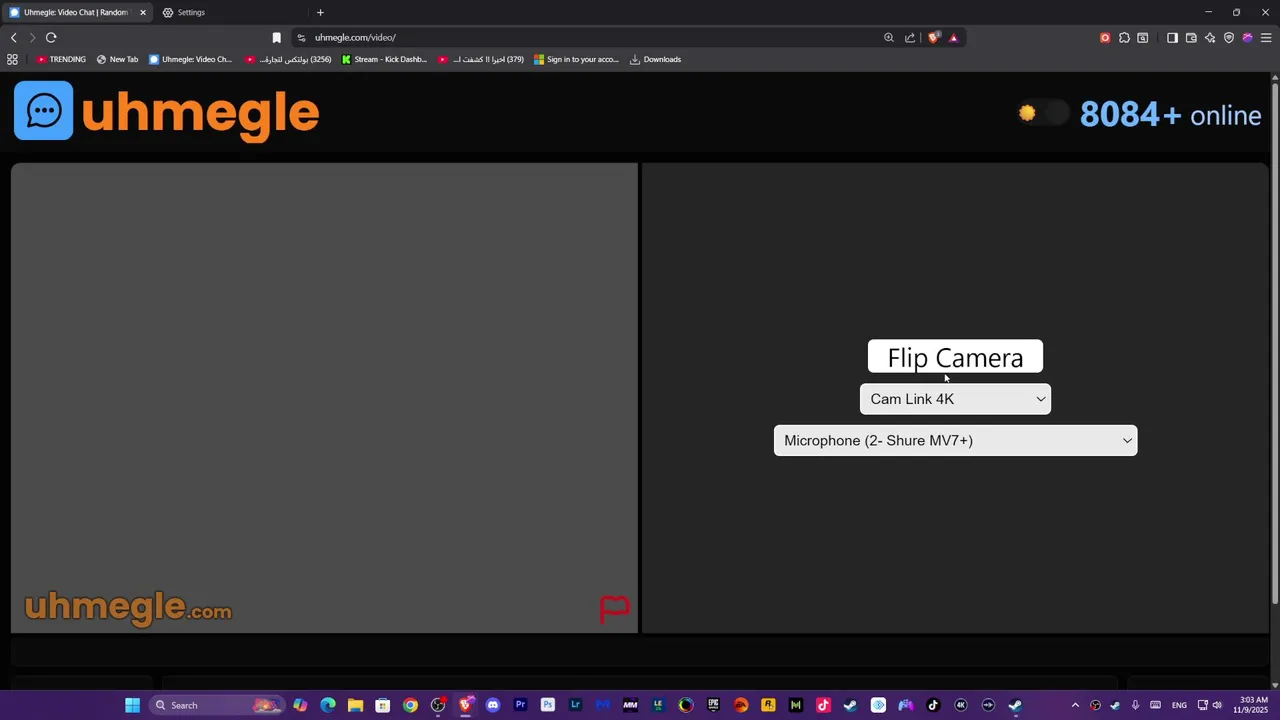Open the browser profile avatar

[1247, 38]
